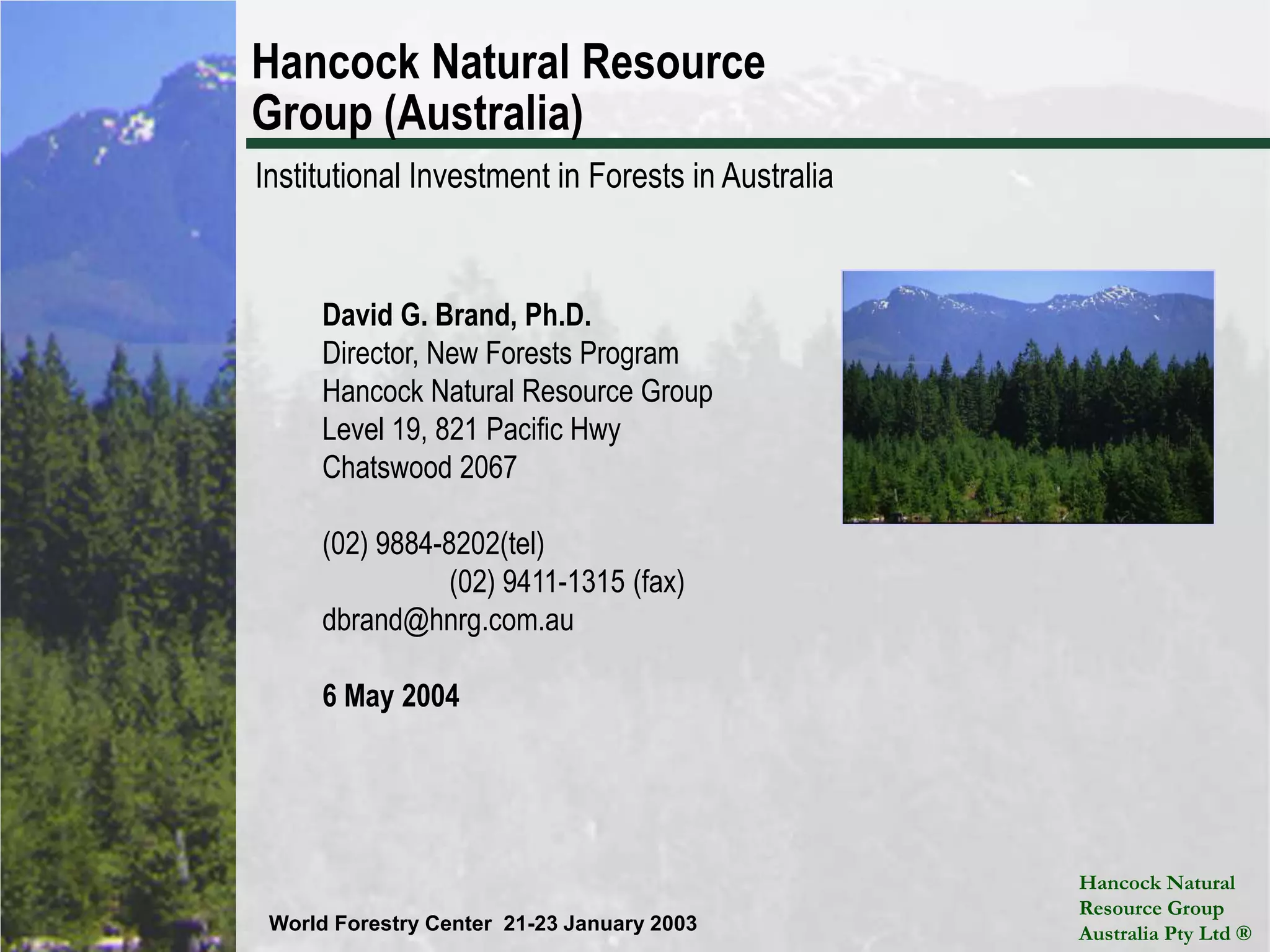
Task: Click subtitle 'Institutional Investment in Forests in Australia'
Action: 544,176
